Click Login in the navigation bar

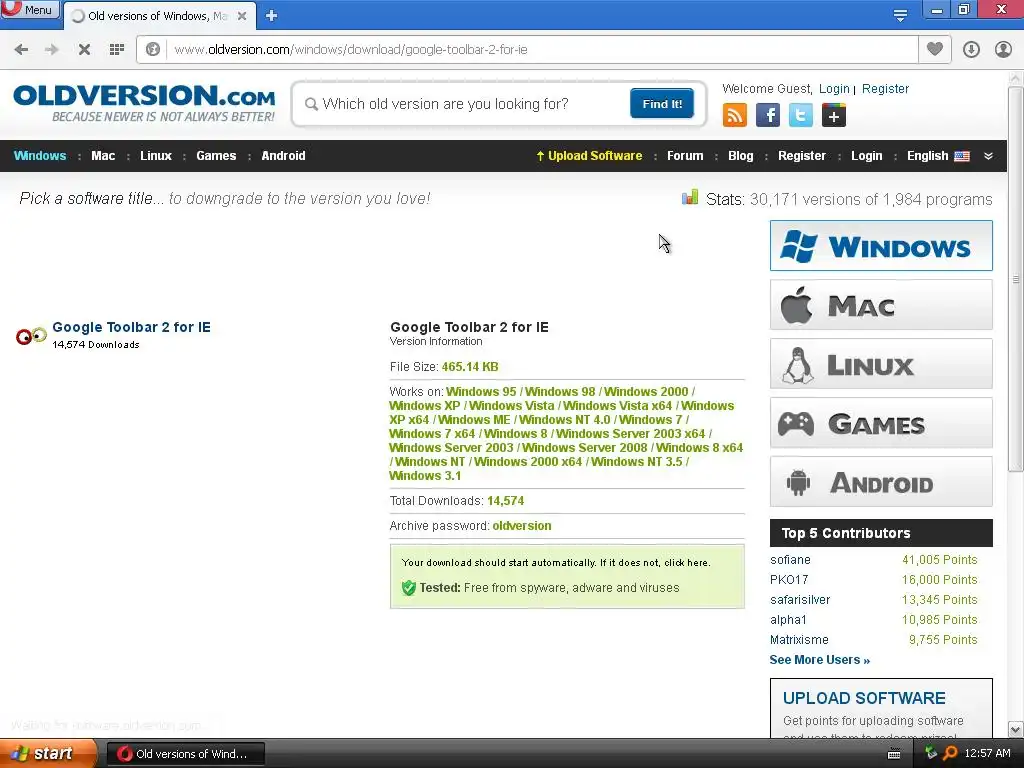867,156
